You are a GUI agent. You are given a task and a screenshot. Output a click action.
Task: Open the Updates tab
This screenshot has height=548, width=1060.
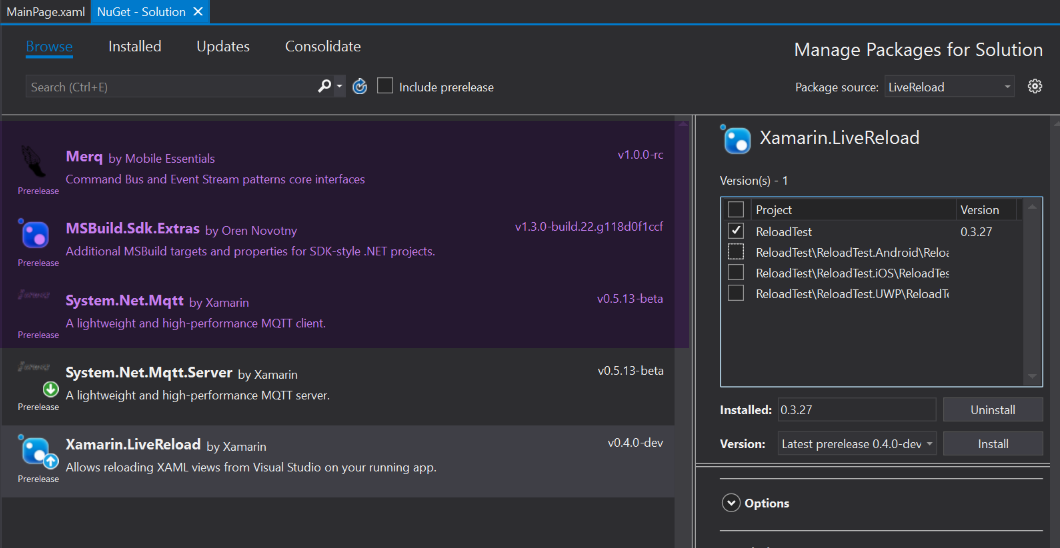(x=223, y=47)
